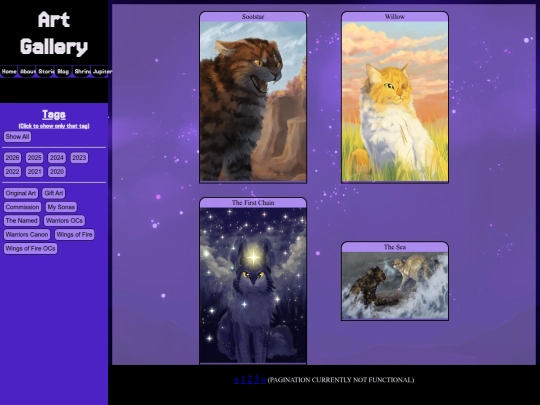
Task: Go to pagination page 1
Action: tap(243, 380)
